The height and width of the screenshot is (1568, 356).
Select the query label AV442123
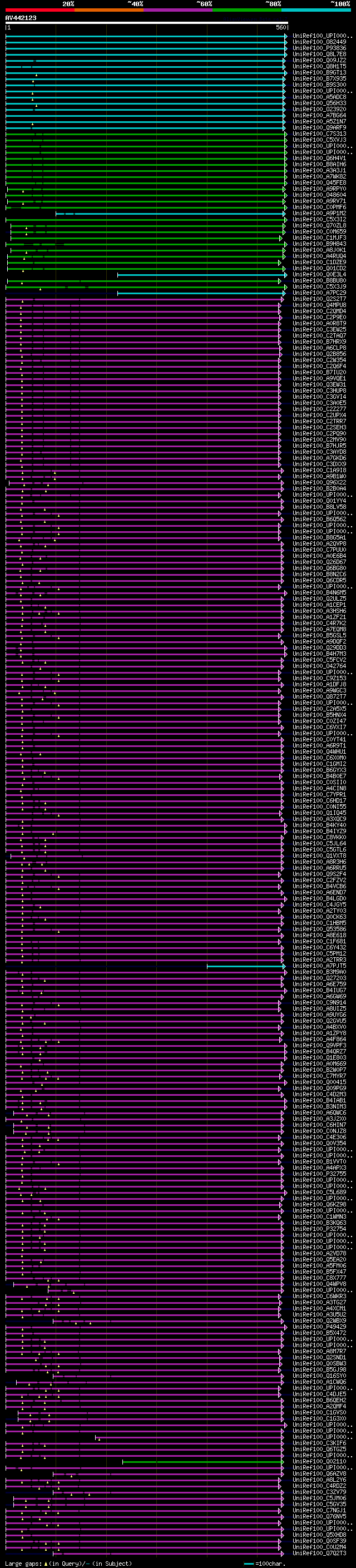[21, 18]
